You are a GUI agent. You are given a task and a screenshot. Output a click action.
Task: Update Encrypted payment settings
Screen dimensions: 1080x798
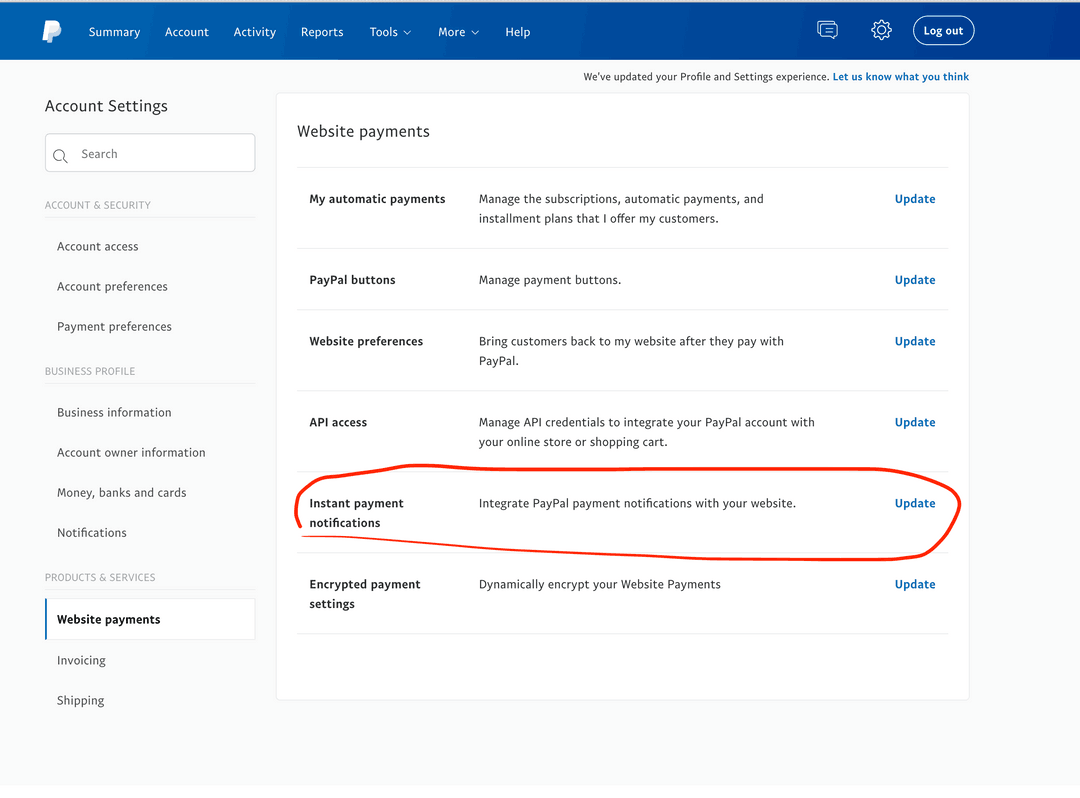[915, 585]
